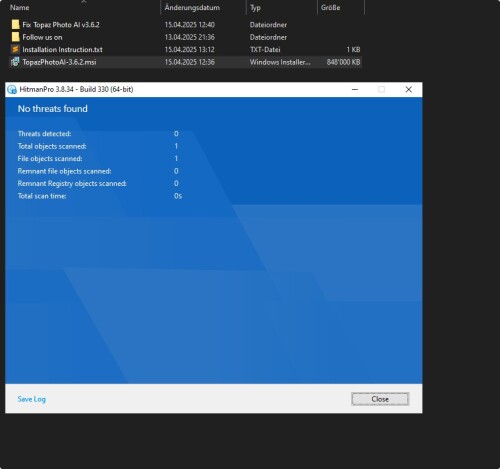Click the HitmanPro title bar icon
This screenshot has width=500, height=469.
12,89
